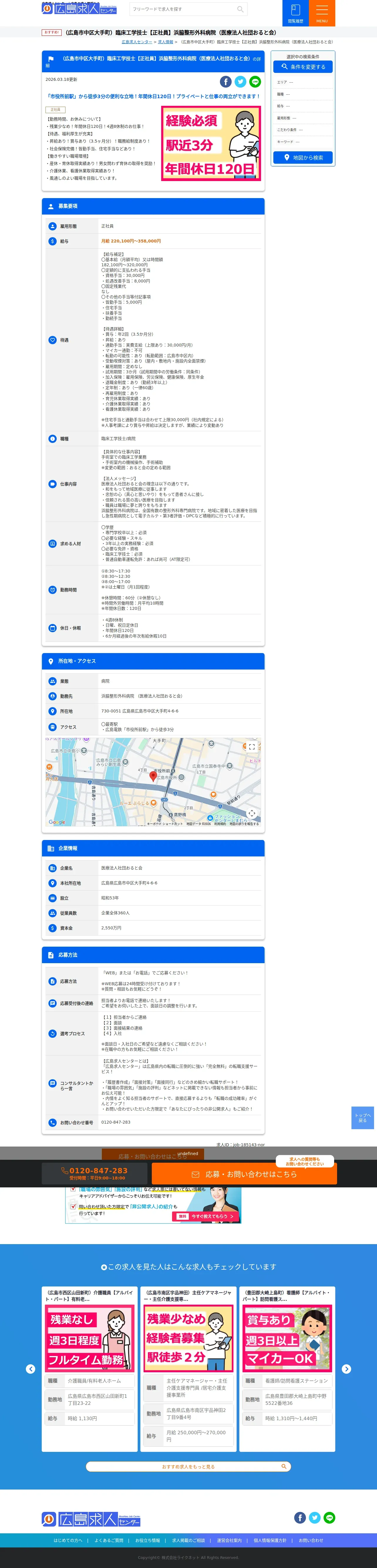
Task: Click the magnifier icon in search box
Action: [x=241, y=9]
